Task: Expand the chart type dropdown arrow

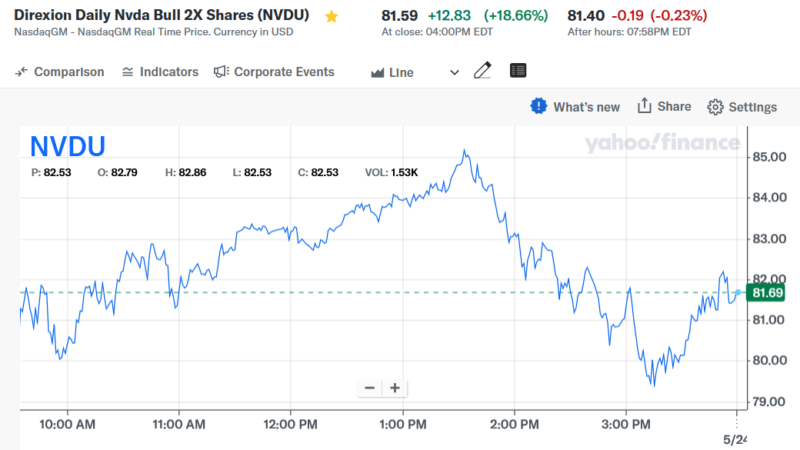Action: click(x=455, y=72)
